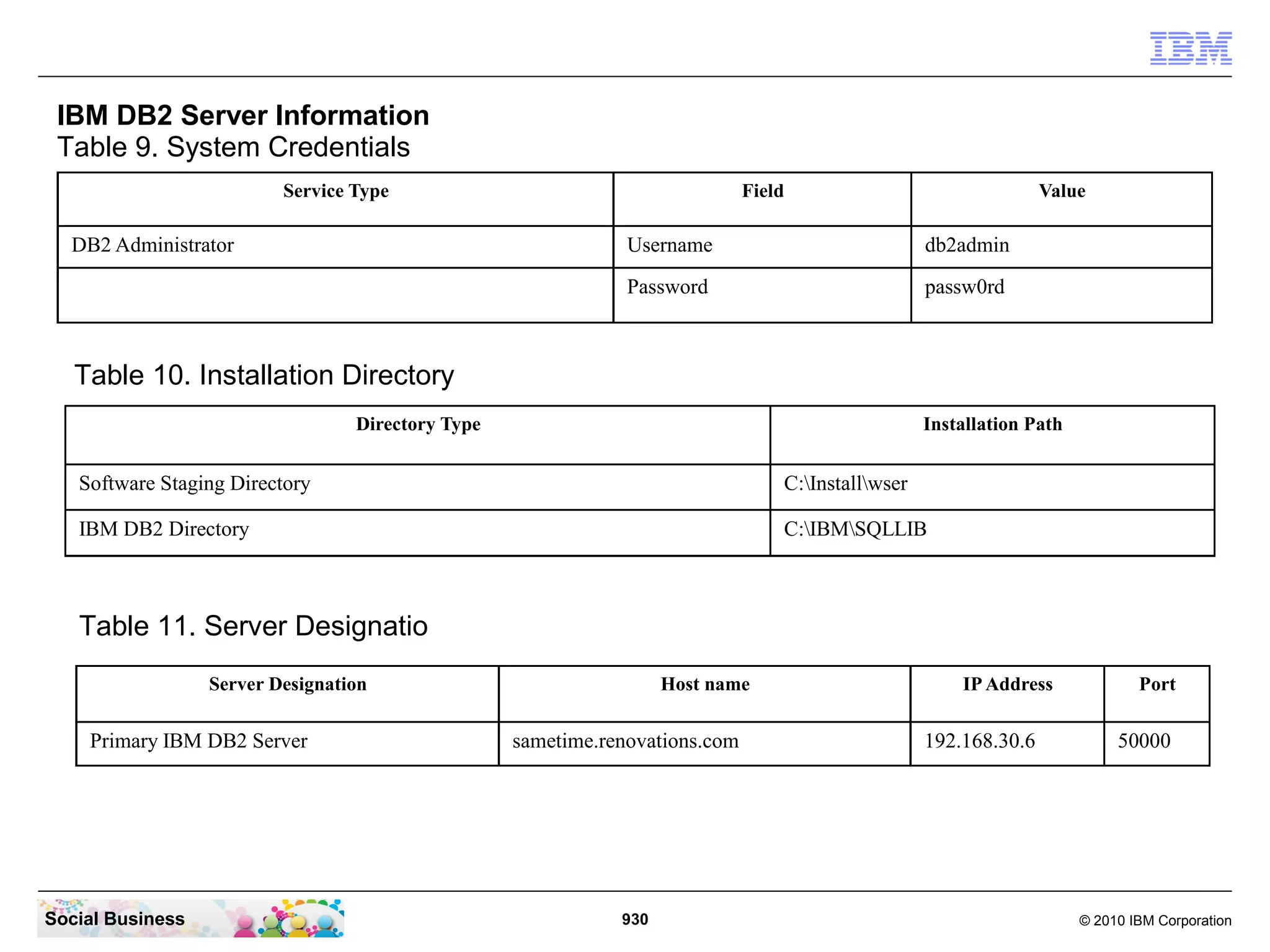Select the 'C:\Install\wser' path cell
Viewport: 1270px width, 952px height.
pos(992,487)
